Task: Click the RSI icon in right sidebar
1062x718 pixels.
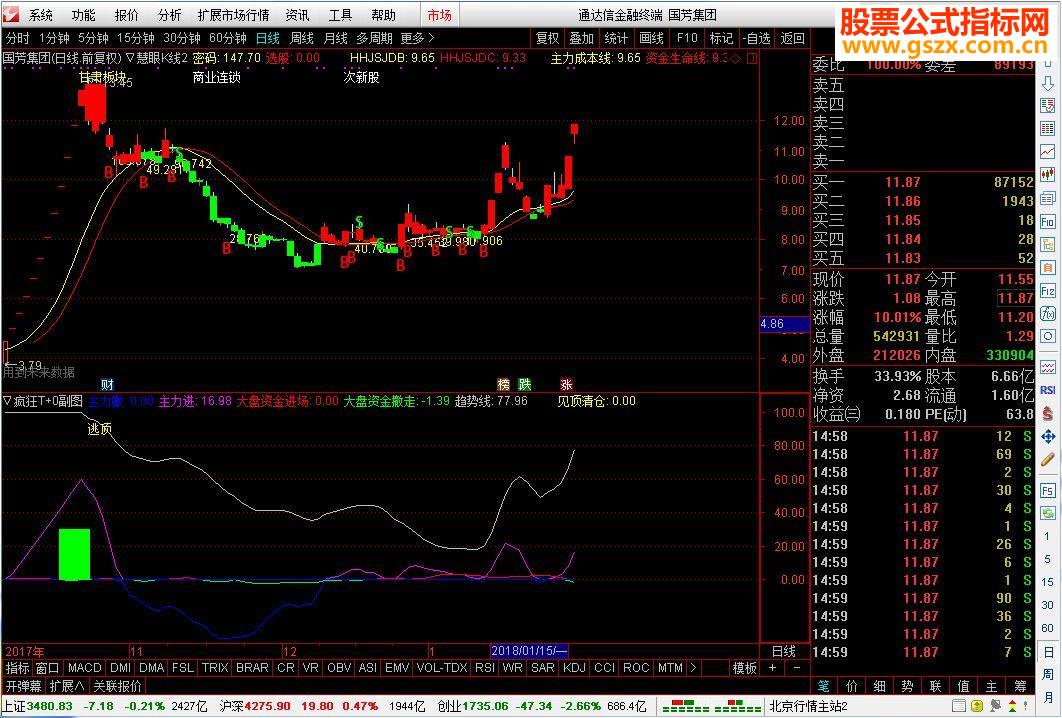Action: click(x=1048, y=390)
